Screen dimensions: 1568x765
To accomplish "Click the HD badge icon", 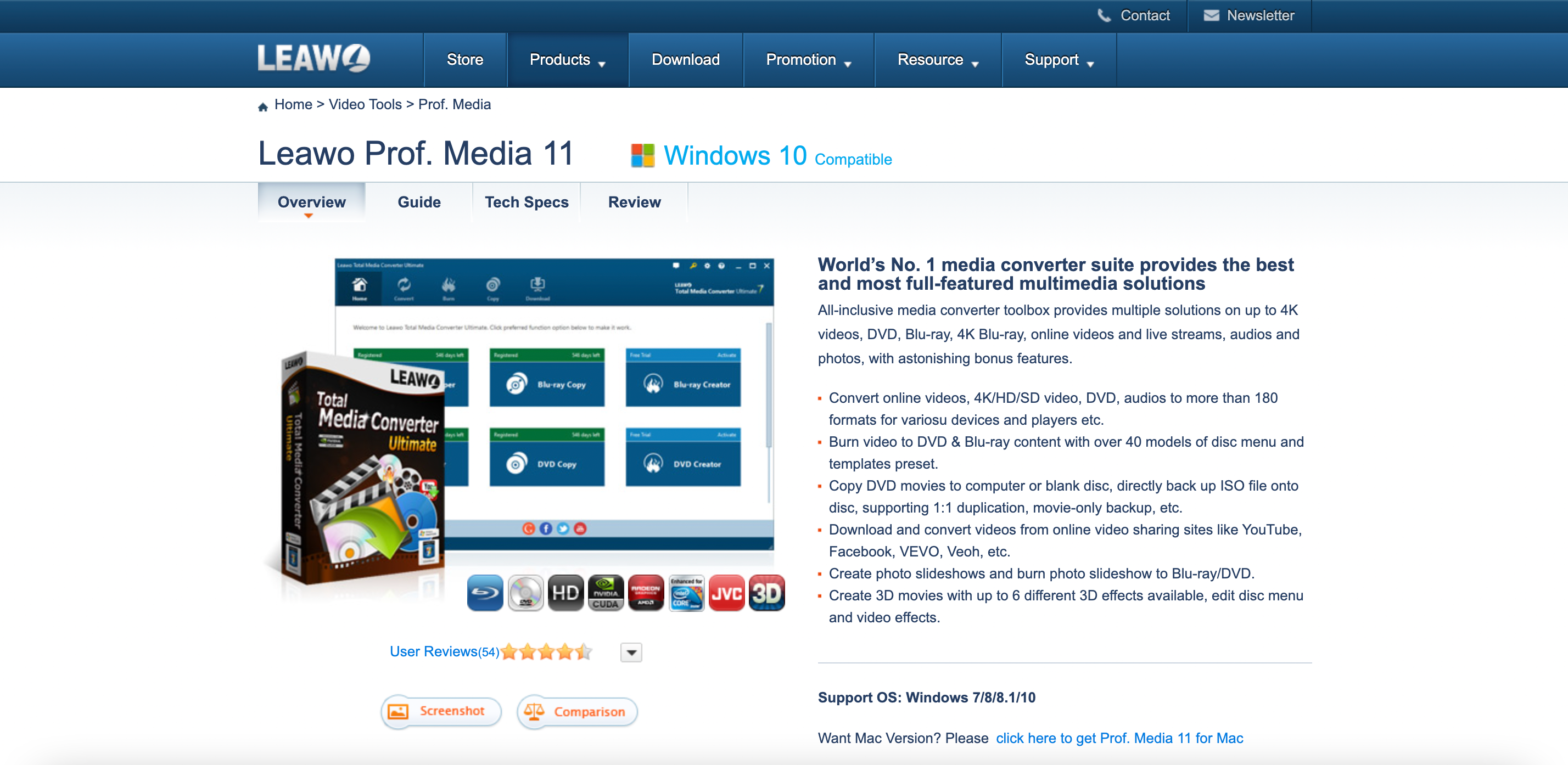I will tap(565, 592).
